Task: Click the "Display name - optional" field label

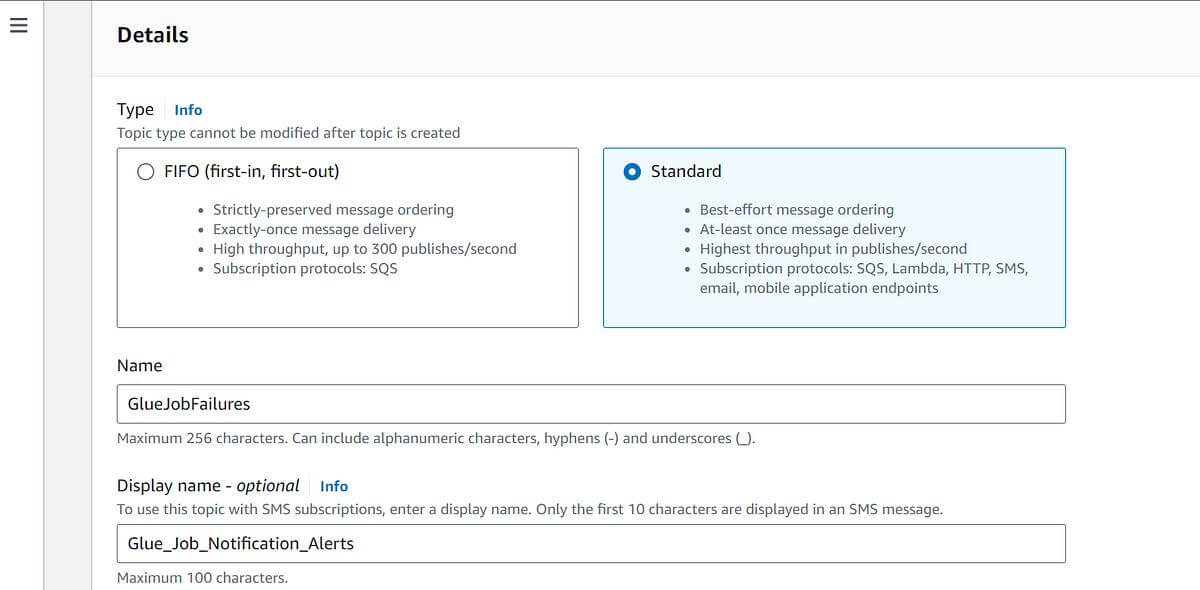Action: coord(208,486)
